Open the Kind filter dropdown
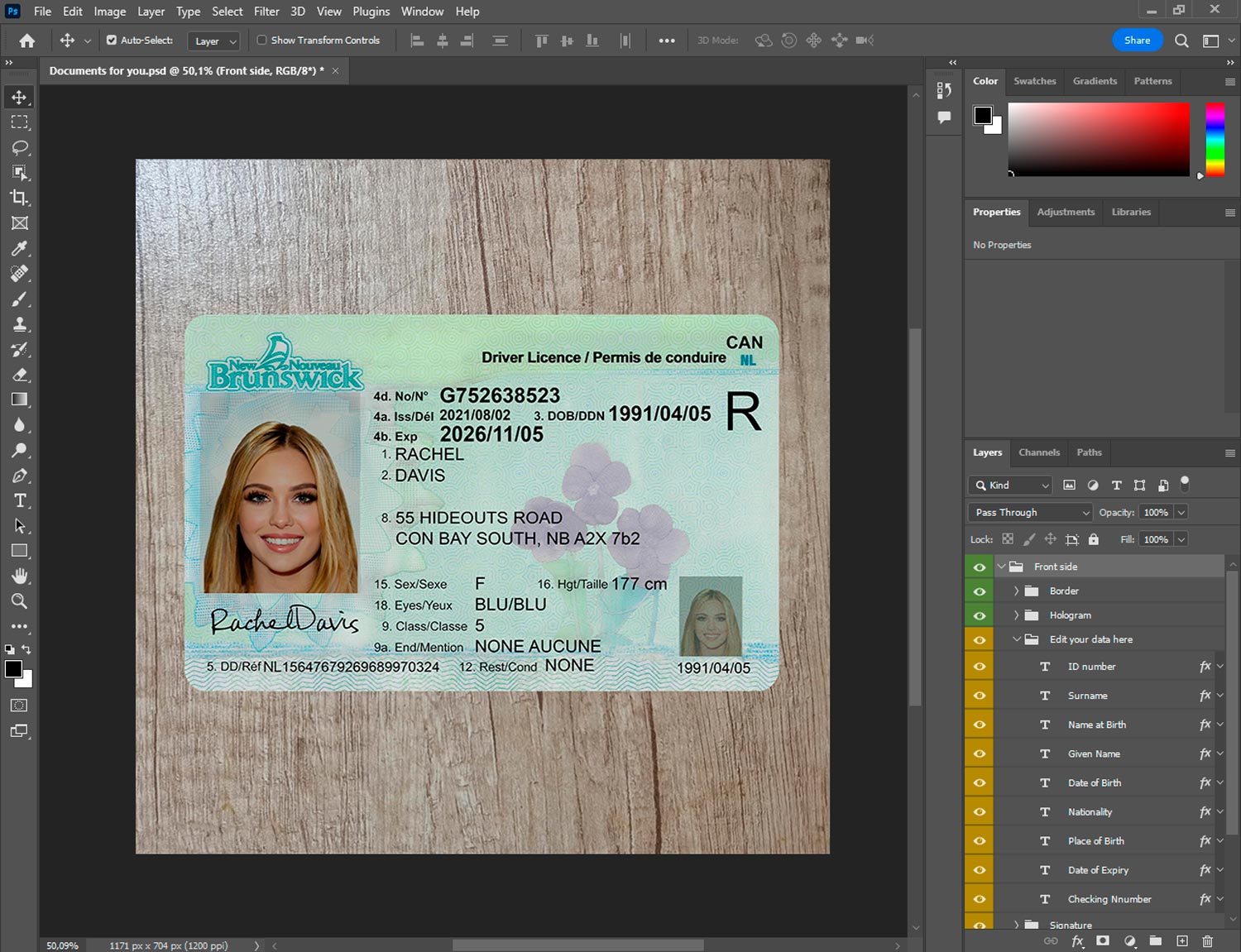The height and width of the screenshot is (952, 1241). tap(1011, 486)
